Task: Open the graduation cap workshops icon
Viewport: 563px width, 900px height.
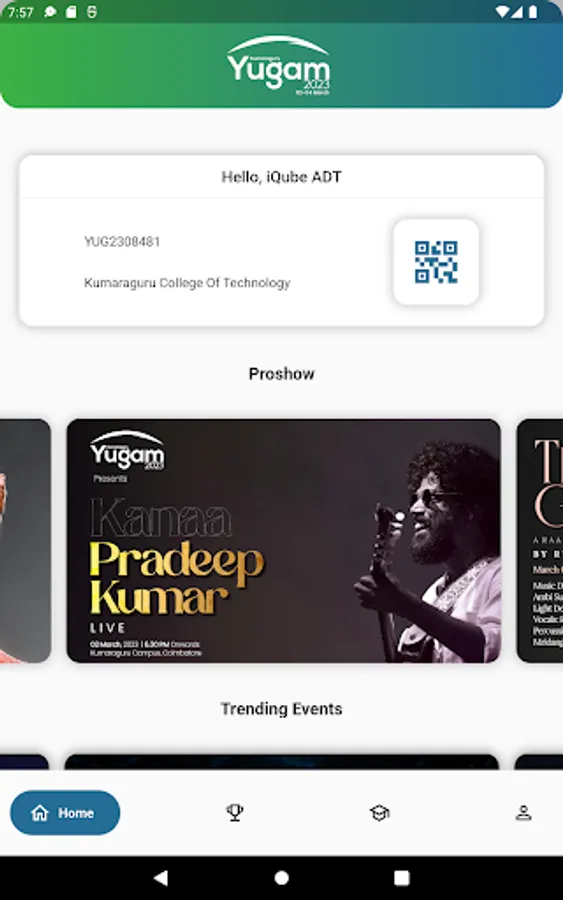Action: coord(379,812)
